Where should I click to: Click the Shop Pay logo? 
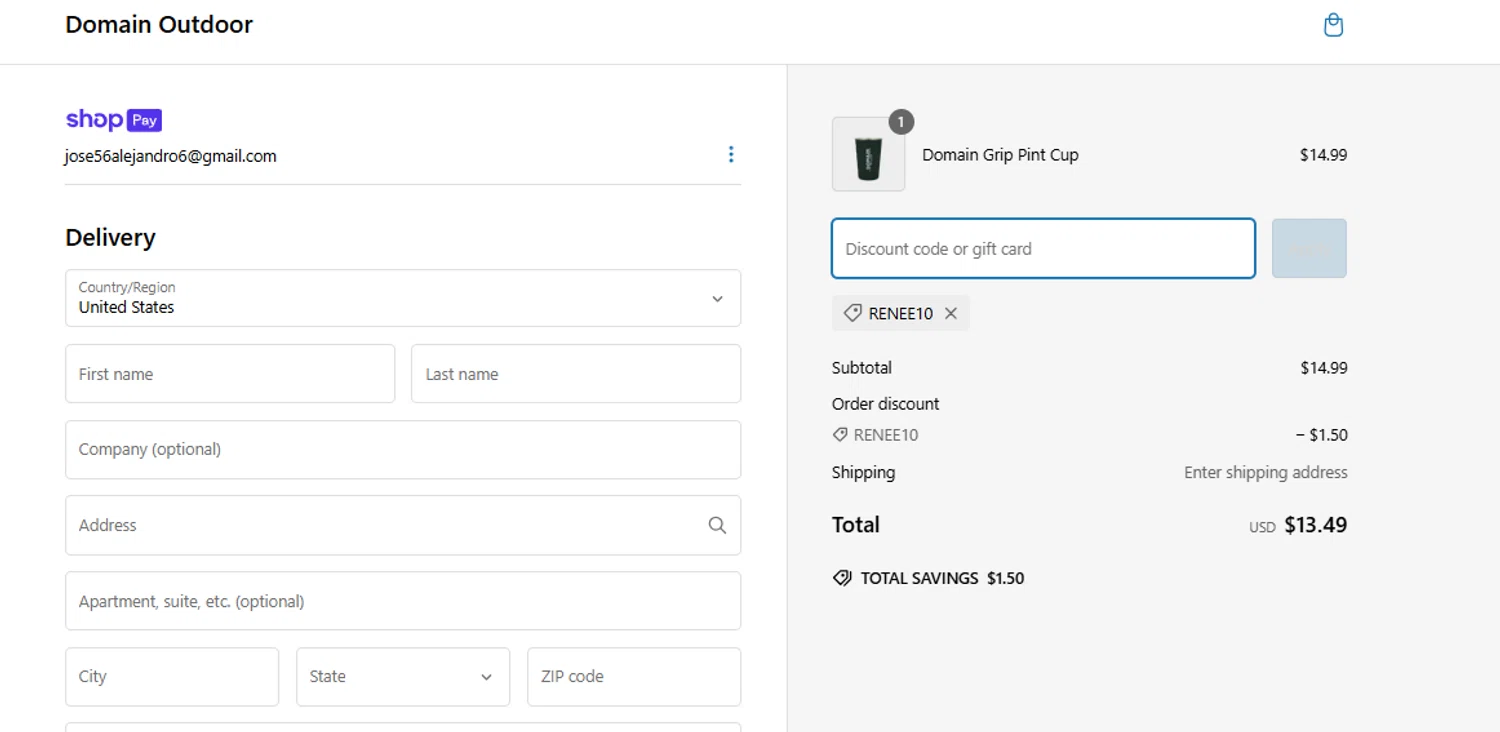click(113, 120)
